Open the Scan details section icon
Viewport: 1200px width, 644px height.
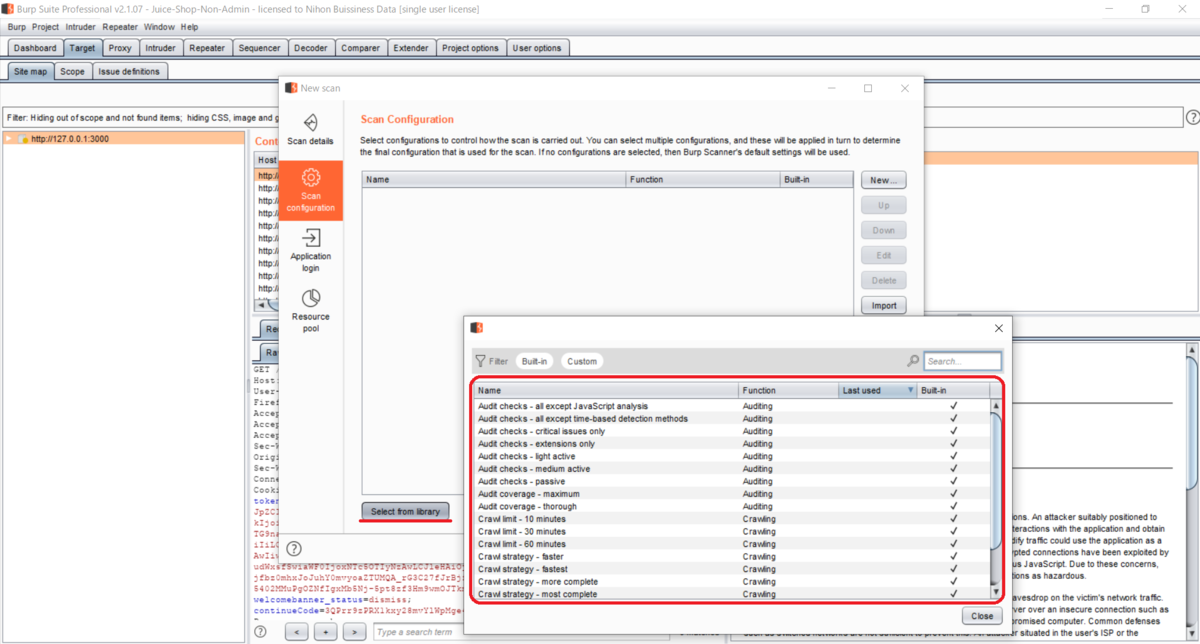coord(311,123)
